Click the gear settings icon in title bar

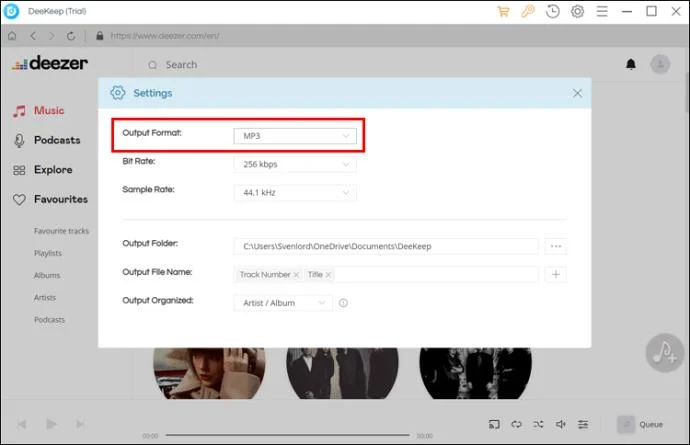(x=577, y=11)
